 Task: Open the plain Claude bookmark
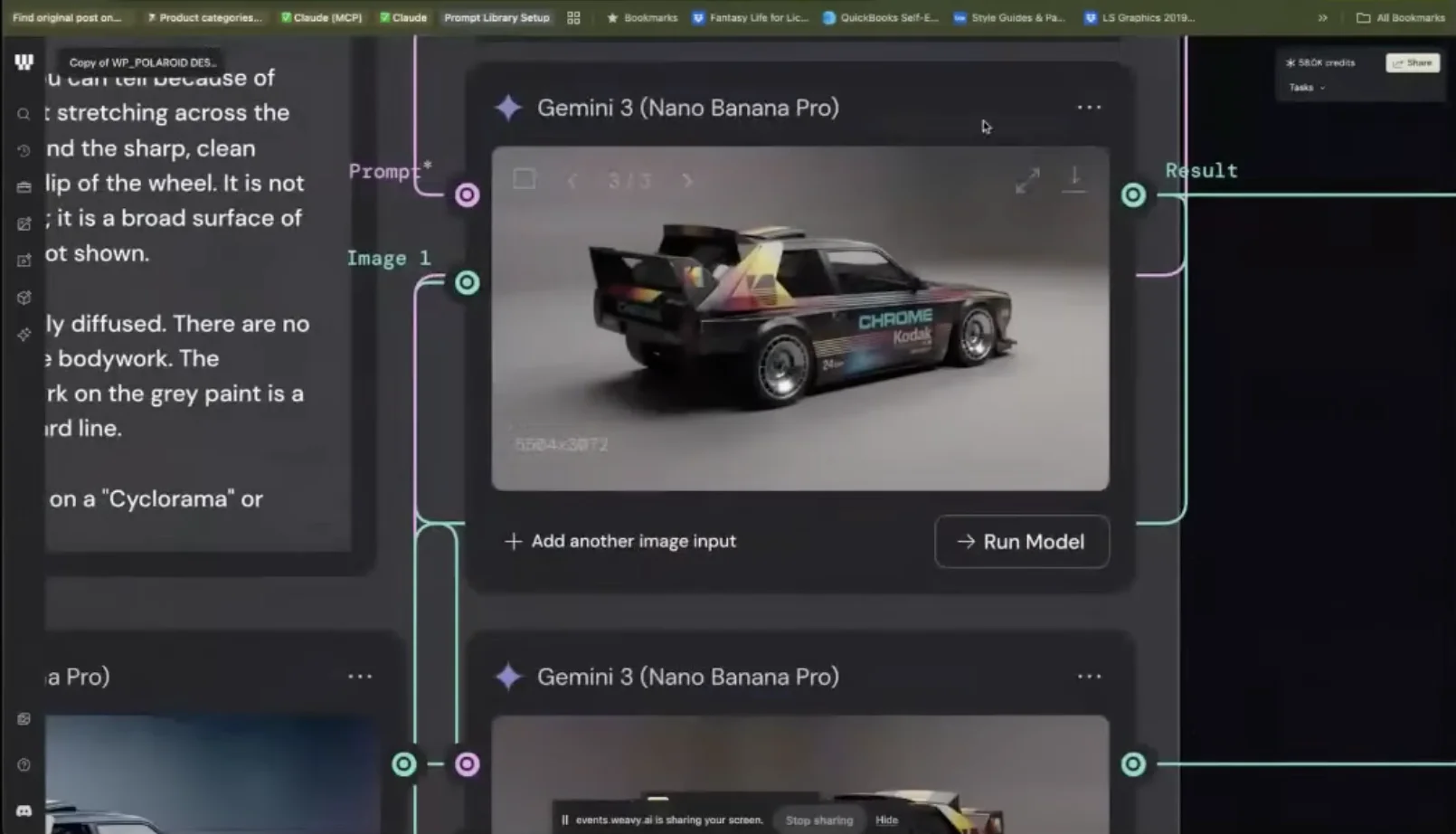403,17
